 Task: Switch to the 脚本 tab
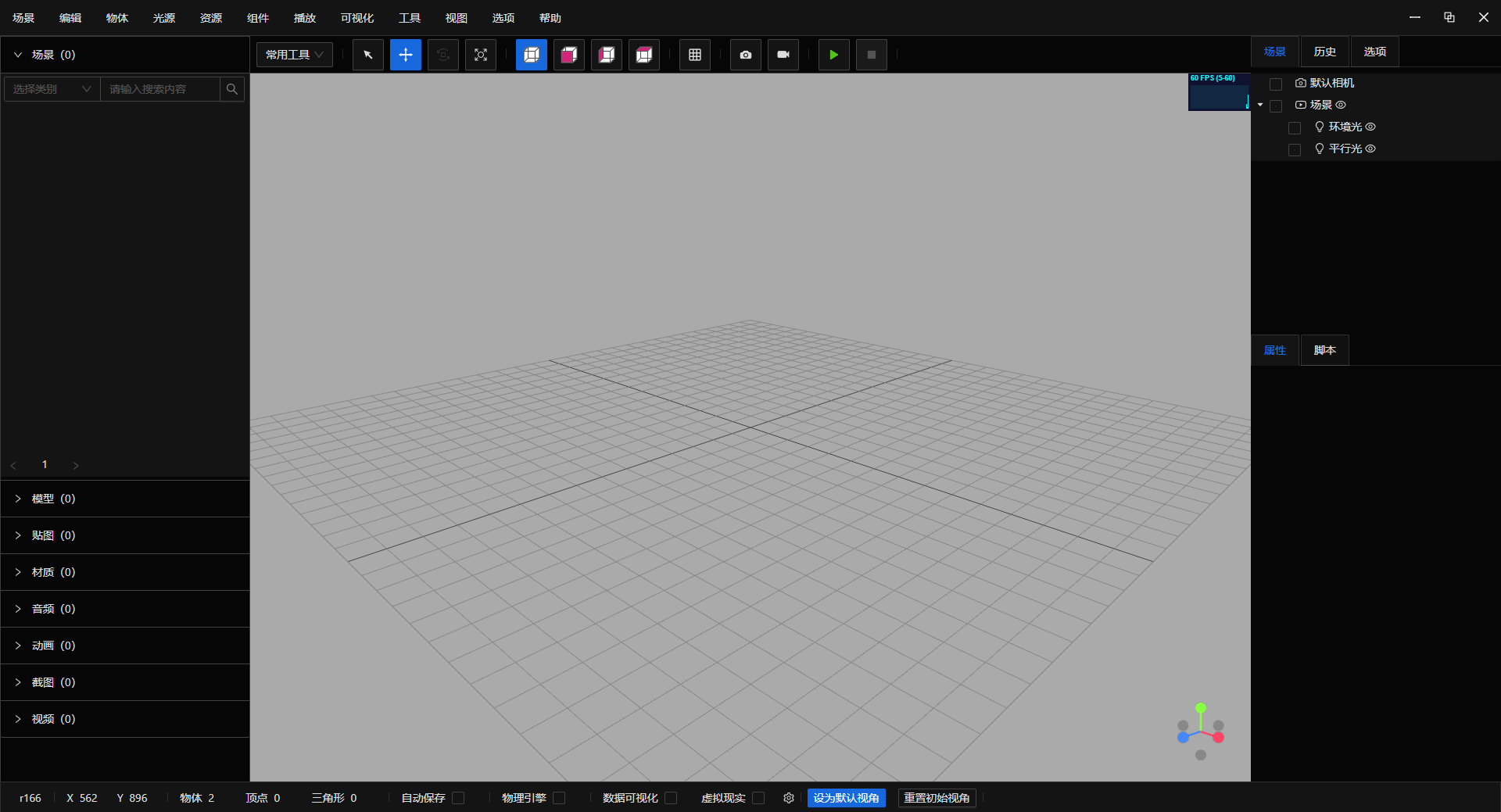pyautogui.click(x=1324, y=350)
